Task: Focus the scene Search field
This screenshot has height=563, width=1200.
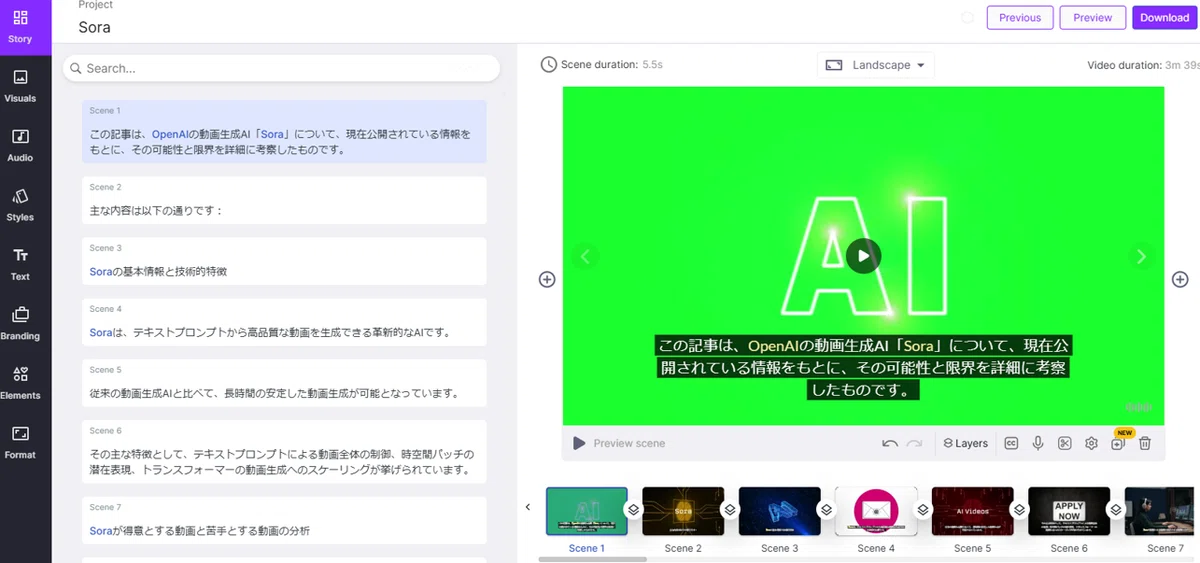Action: [281, 68]
